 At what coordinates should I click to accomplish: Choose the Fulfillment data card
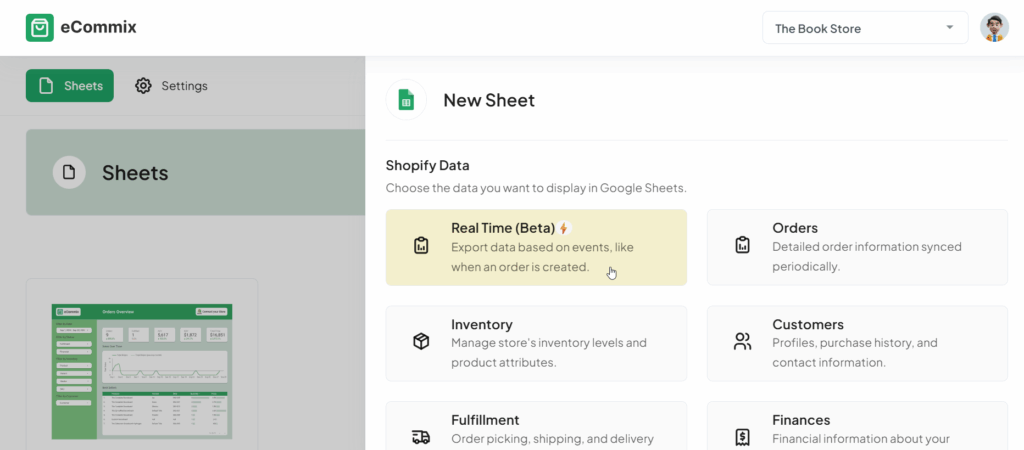tap(536, 426)
